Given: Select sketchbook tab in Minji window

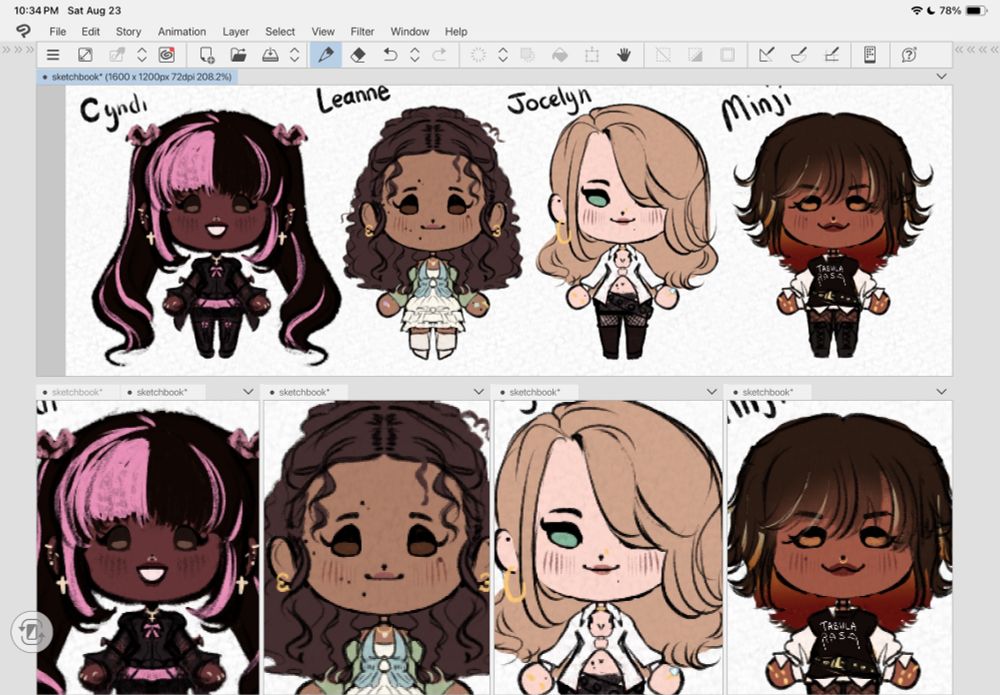Looking at the screenshot, I should pyautogui.click(x=767, y=392).
